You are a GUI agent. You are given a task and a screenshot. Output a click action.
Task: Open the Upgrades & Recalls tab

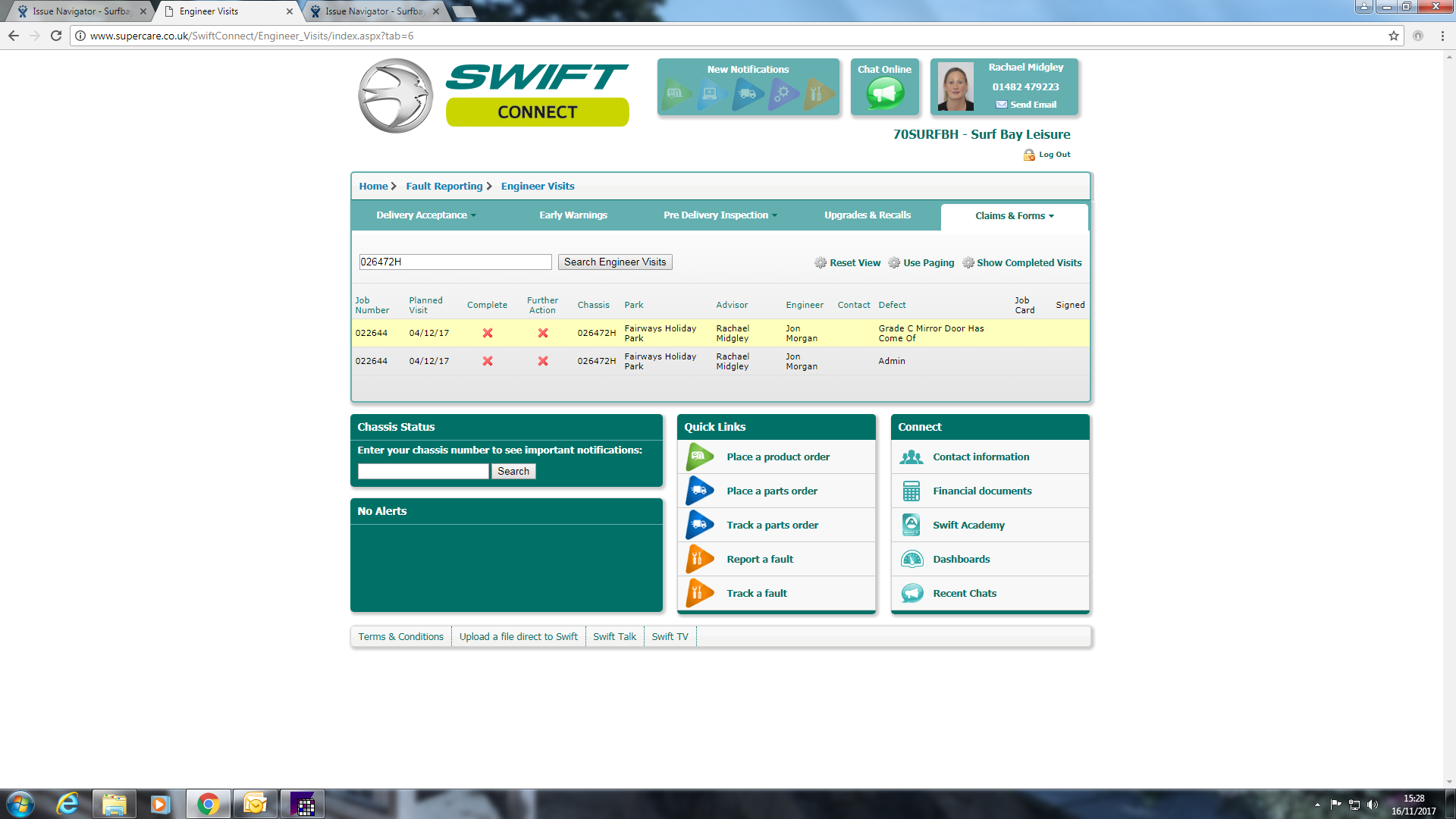(868, 215)
